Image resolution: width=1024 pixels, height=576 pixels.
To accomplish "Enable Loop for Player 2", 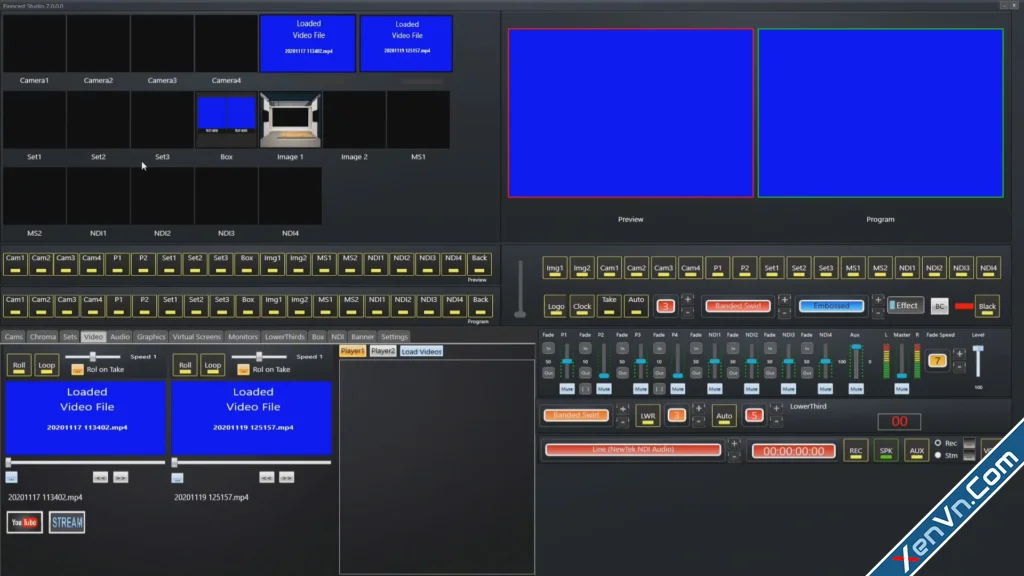I will (212, 366).
